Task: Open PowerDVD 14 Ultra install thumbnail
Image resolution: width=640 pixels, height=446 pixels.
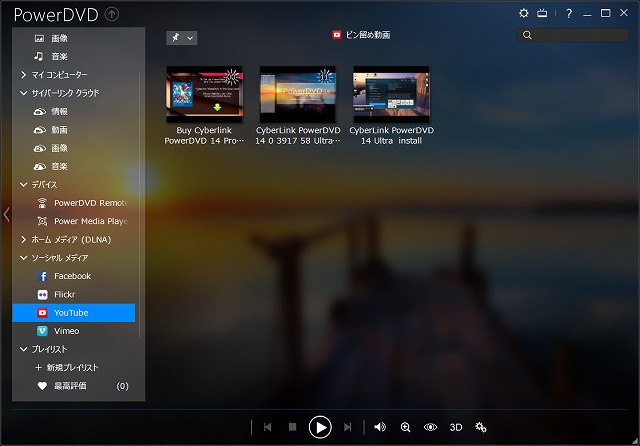Action: [x=391, y=94]
